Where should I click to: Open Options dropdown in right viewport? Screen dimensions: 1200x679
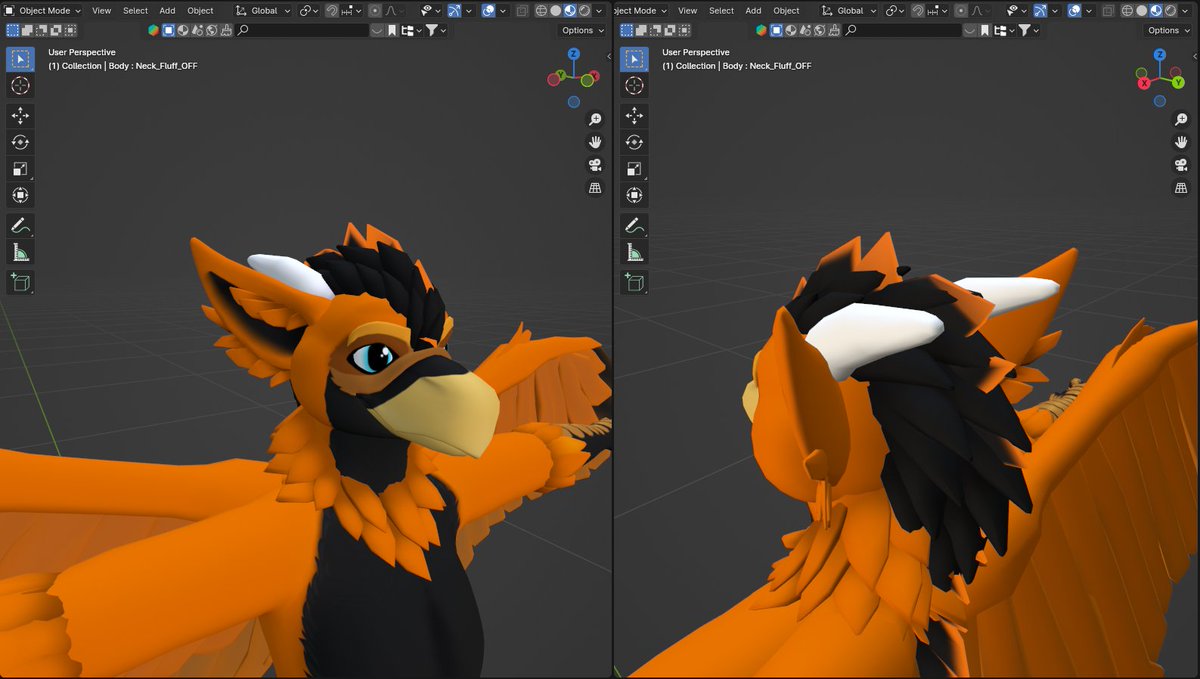pos(1168,30)
